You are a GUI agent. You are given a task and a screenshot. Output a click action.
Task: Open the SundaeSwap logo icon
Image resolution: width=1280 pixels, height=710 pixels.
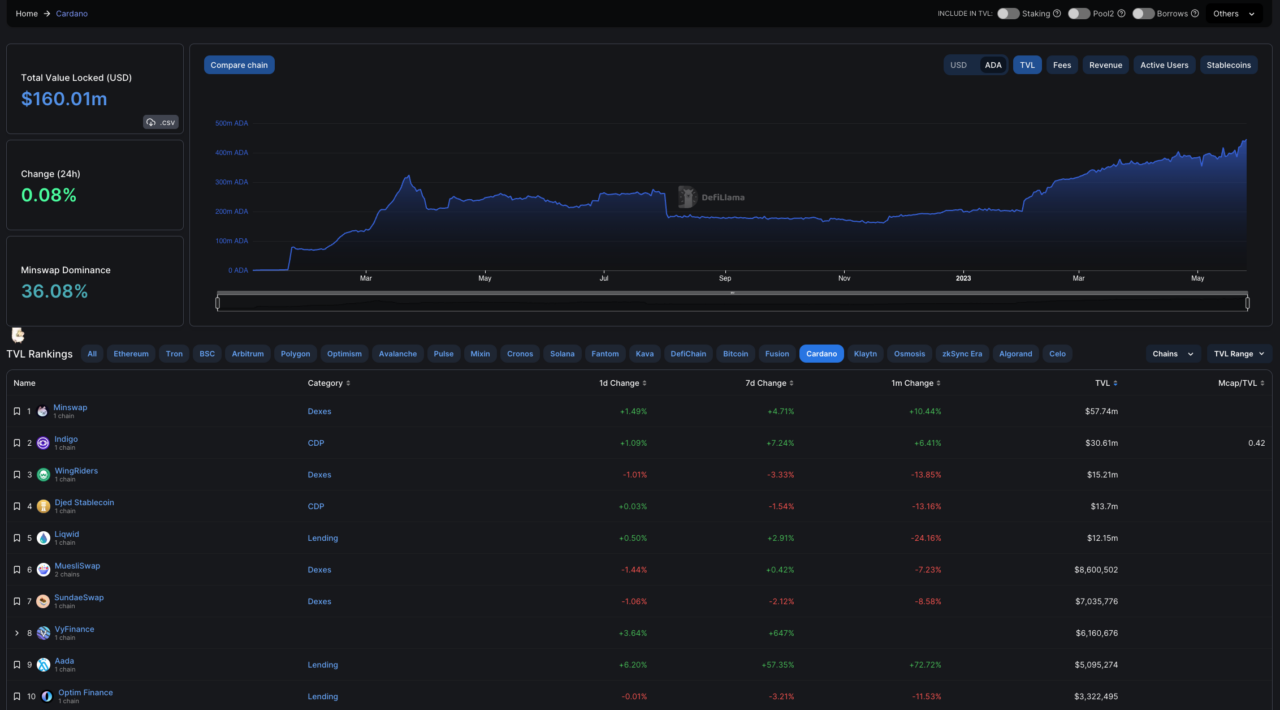[x=43, y=601]
